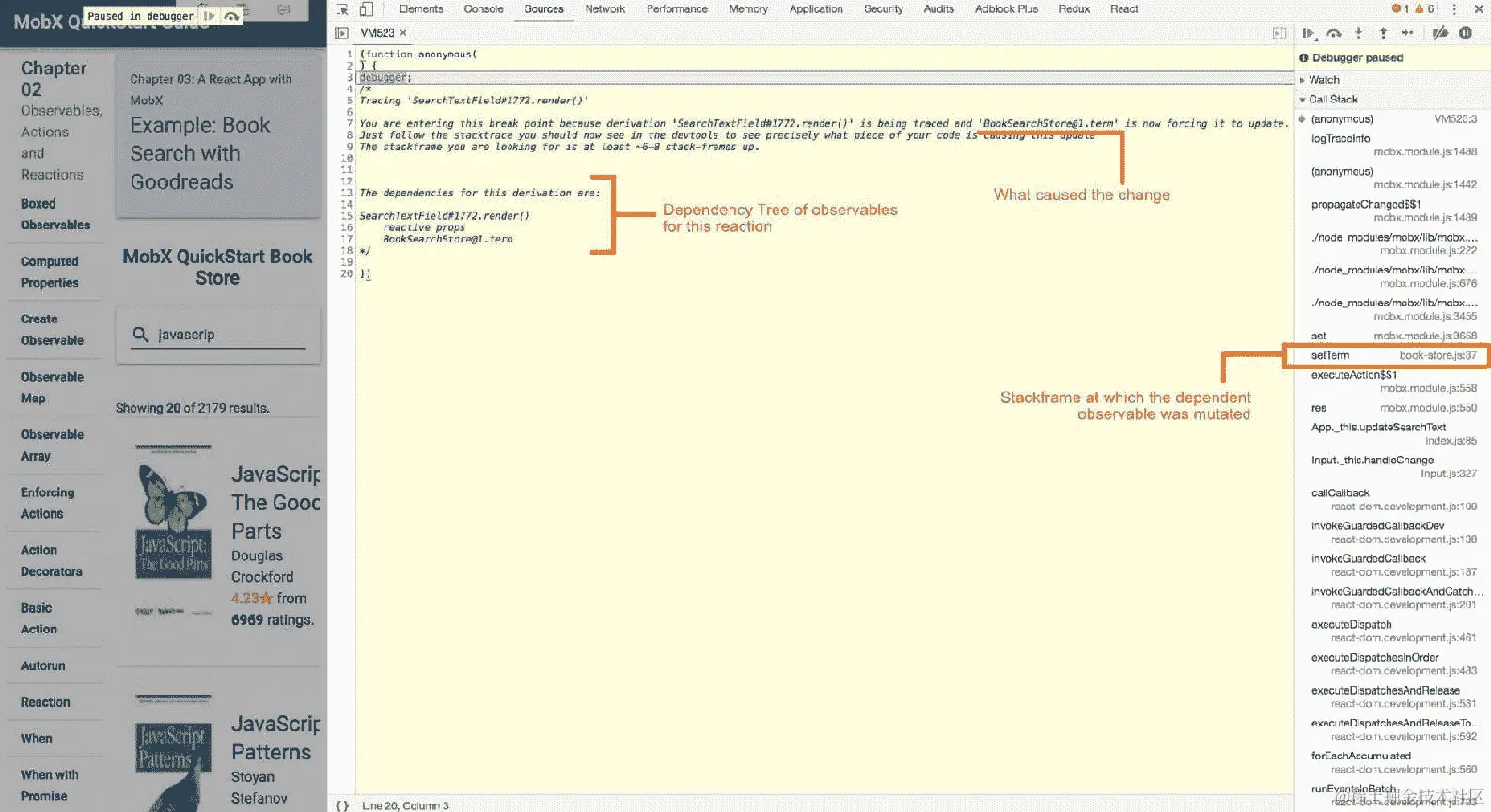Open Enforcing Actions sidebar link

point(47,503)
